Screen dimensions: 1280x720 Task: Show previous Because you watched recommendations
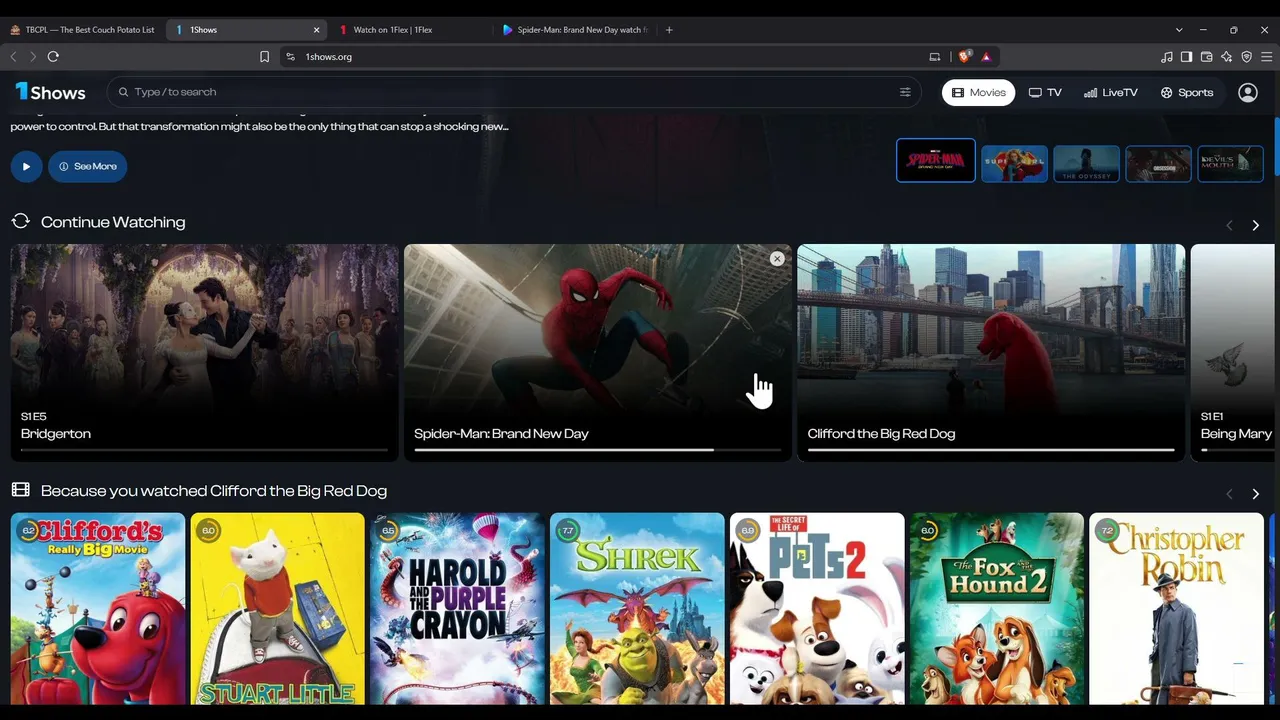pos(1229,494)
